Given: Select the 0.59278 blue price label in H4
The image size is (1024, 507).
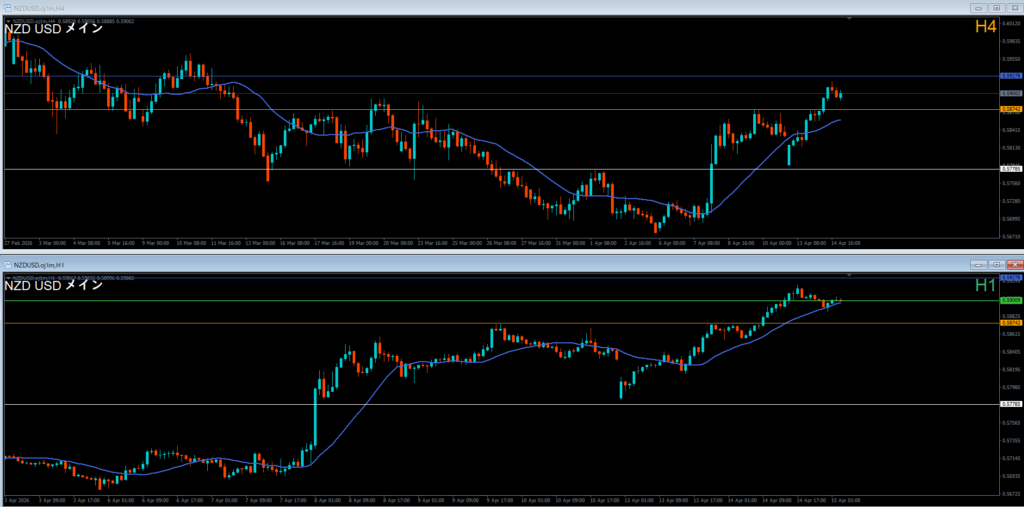Looking at the screenshot, I should (x=1010, y=76).
